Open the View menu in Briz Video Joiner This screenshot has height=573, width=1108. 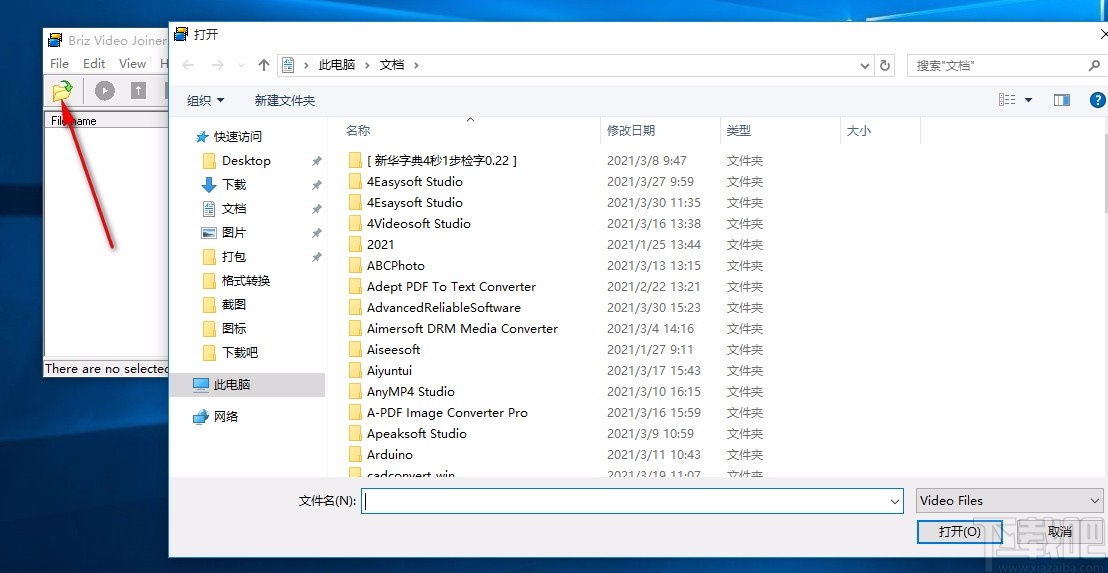132,64
